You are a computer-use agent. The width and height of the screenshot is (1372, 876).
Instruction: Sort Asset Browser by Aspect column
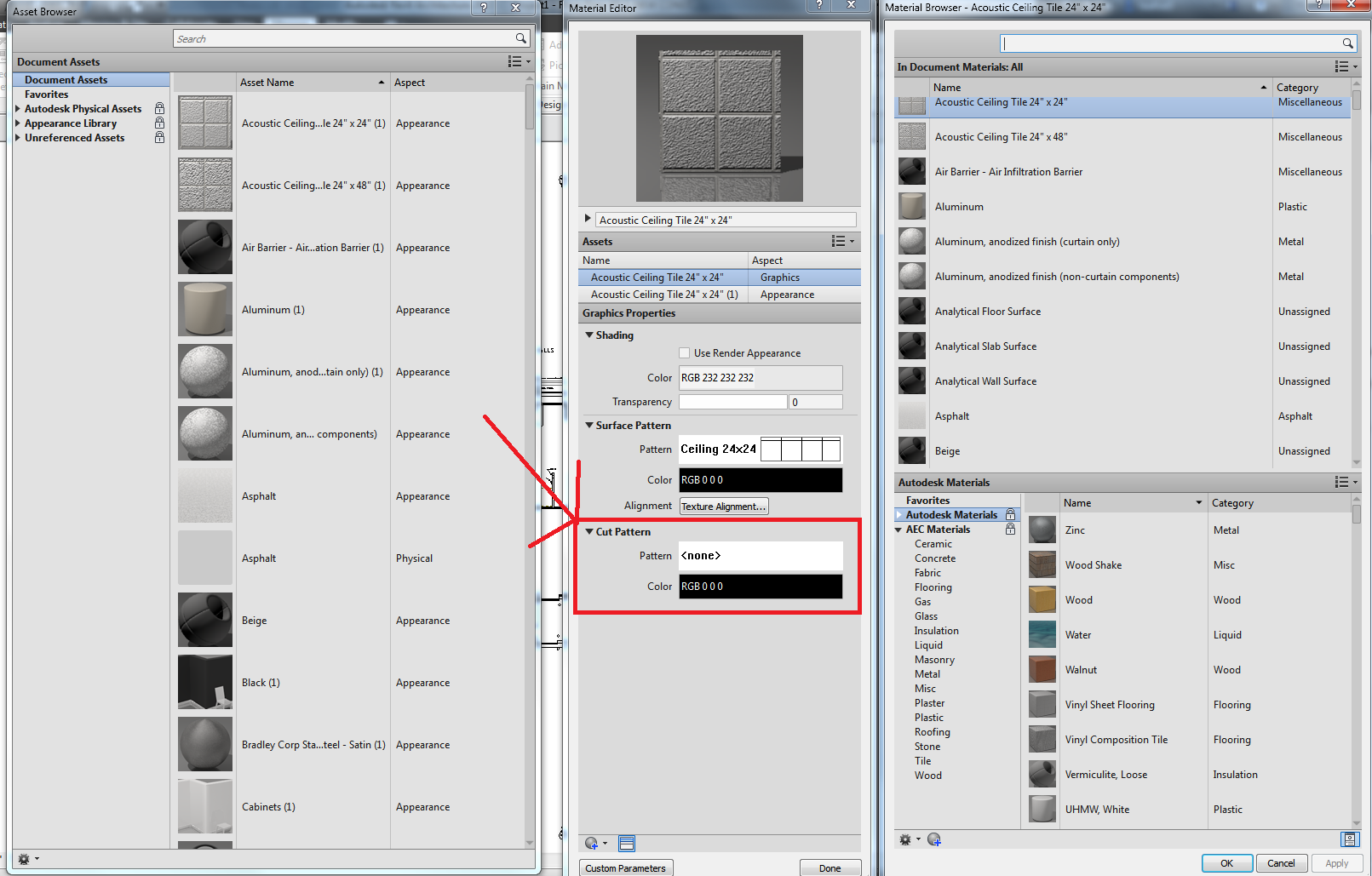(458, 83)
